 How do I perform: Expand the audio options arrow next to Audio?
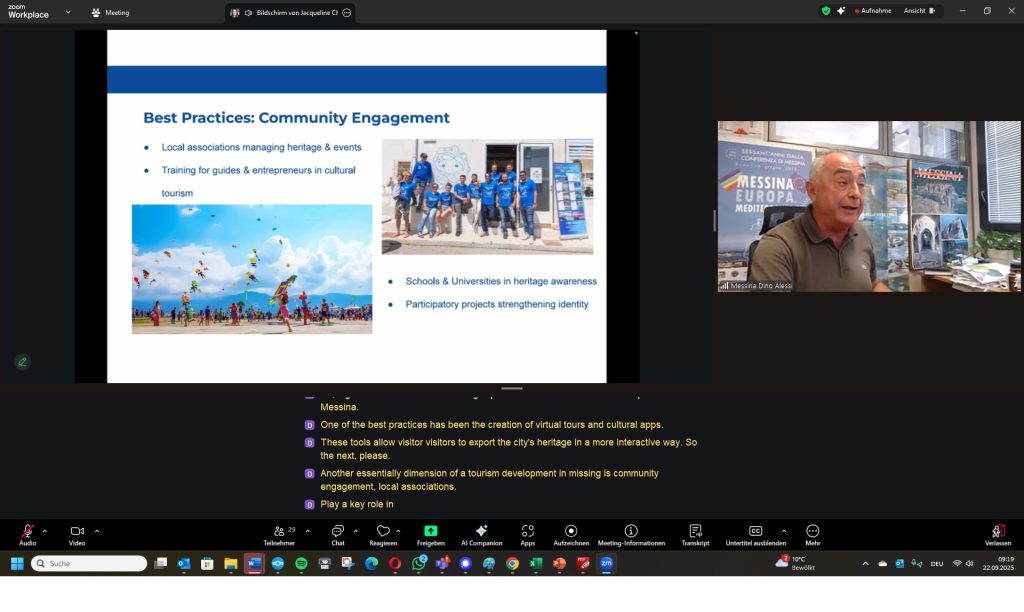tap(44, 531)
